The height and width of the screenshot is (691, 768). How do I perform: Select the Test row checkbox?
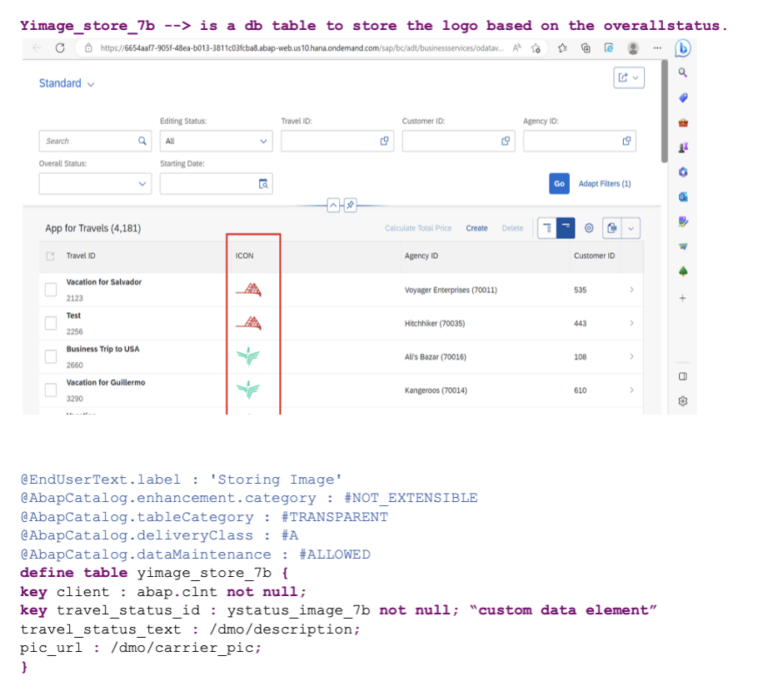pyautogui.click(x=51, y=323)
